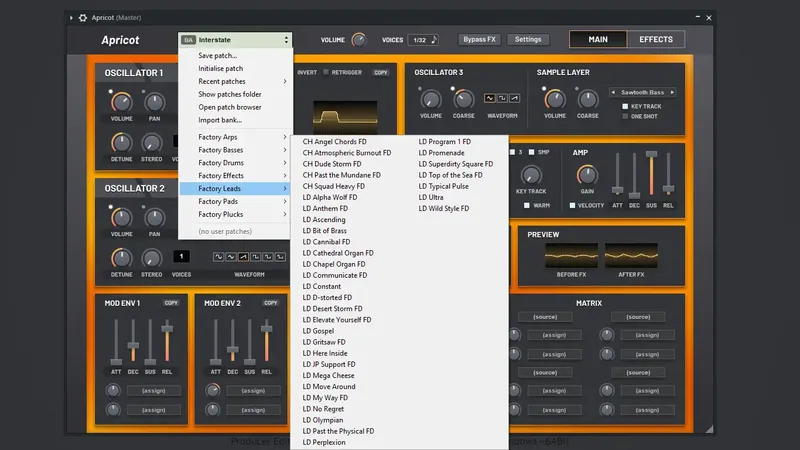The height and width of the screenshot is (450, 800).
Task: Click the Oscillator 2 PAN knob
Action: [154, 218]
